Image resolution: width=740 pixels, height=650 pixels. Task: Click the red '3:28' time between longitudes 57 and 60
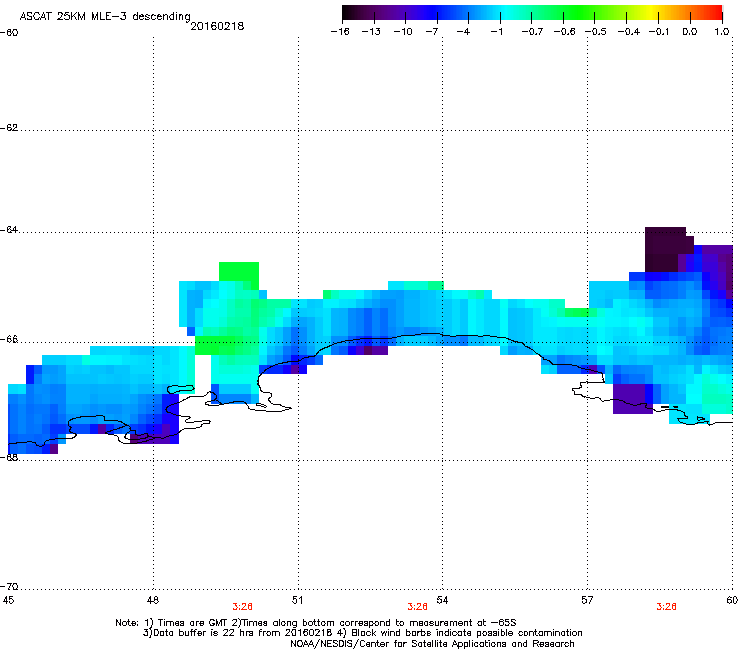(666, 607)
